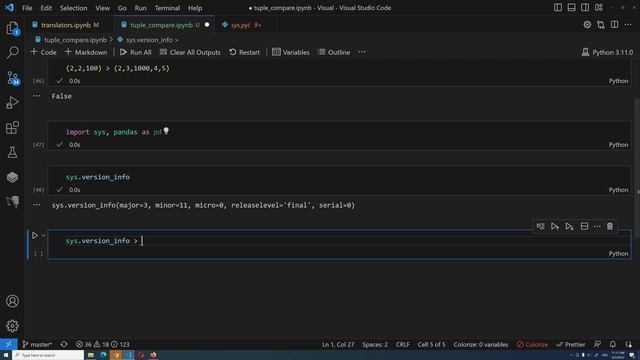Image resolution: width=640 pixels, height=360 pixels.
Task: Click the Windows taskbar search box
Action: 48,355
